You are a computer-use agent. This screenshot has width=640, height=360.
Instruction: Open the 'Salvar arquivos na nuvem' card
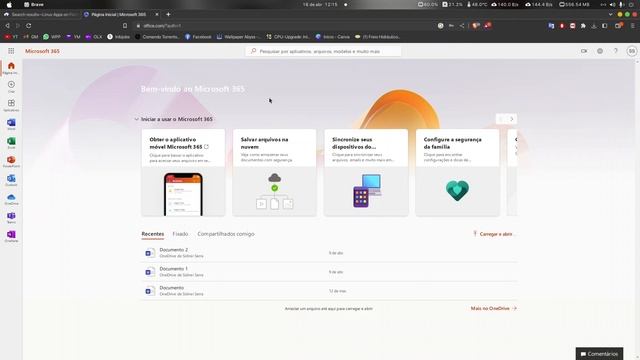275,173
